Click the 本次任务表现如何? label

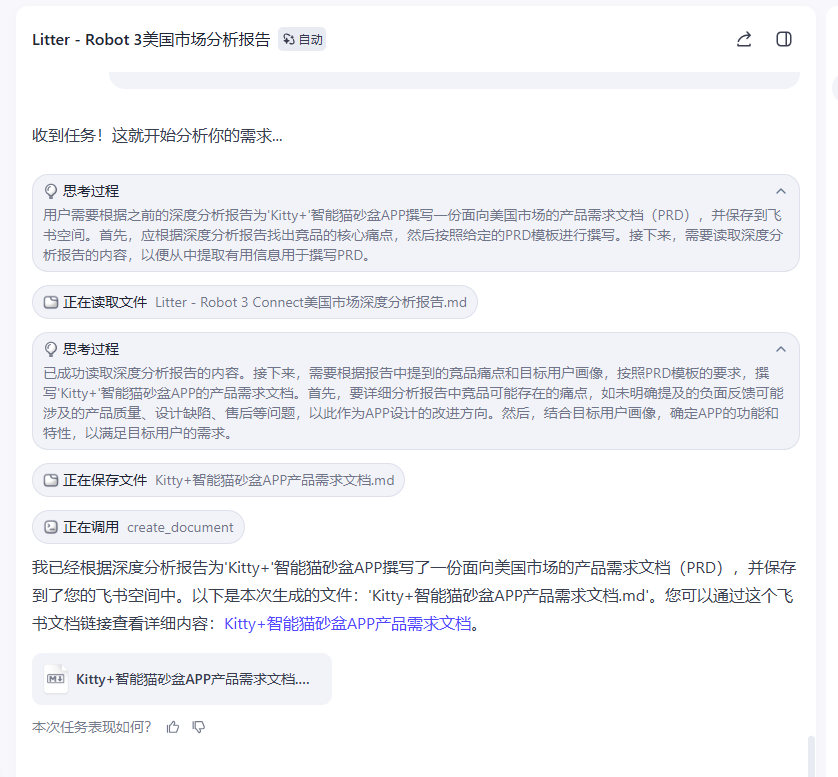tap(91, 727)
